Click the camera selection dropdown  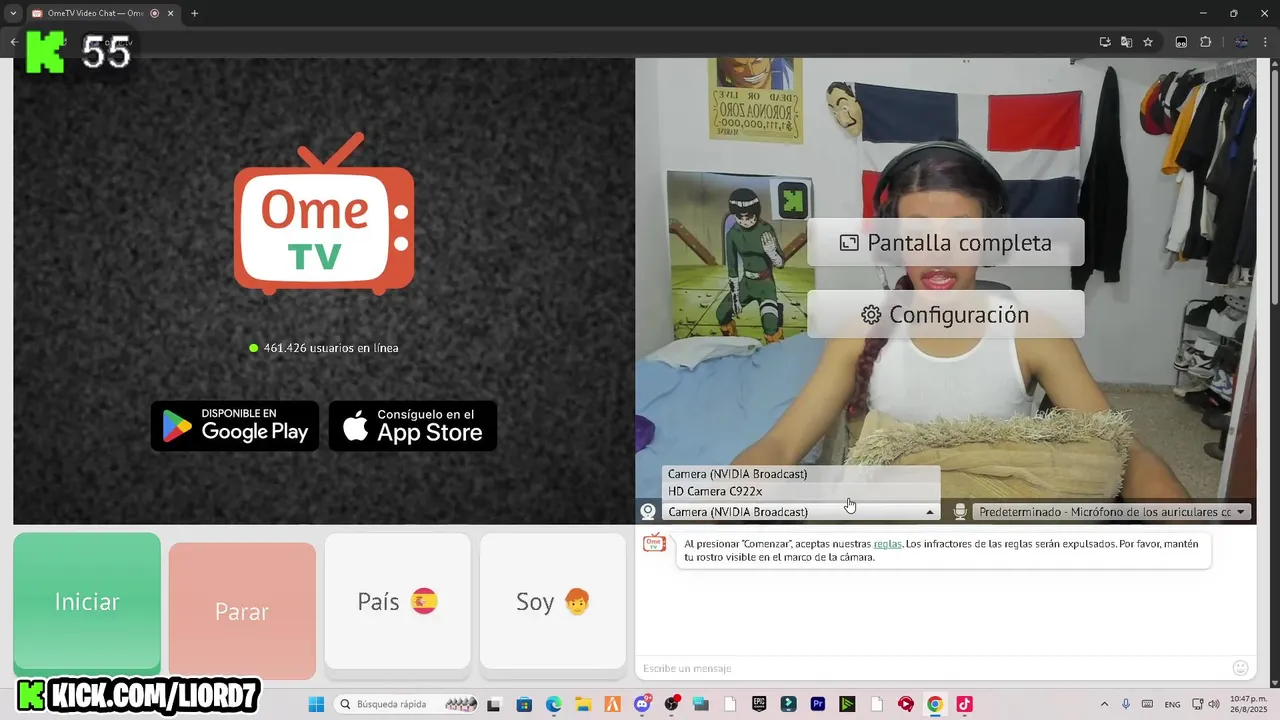point(801,512)
